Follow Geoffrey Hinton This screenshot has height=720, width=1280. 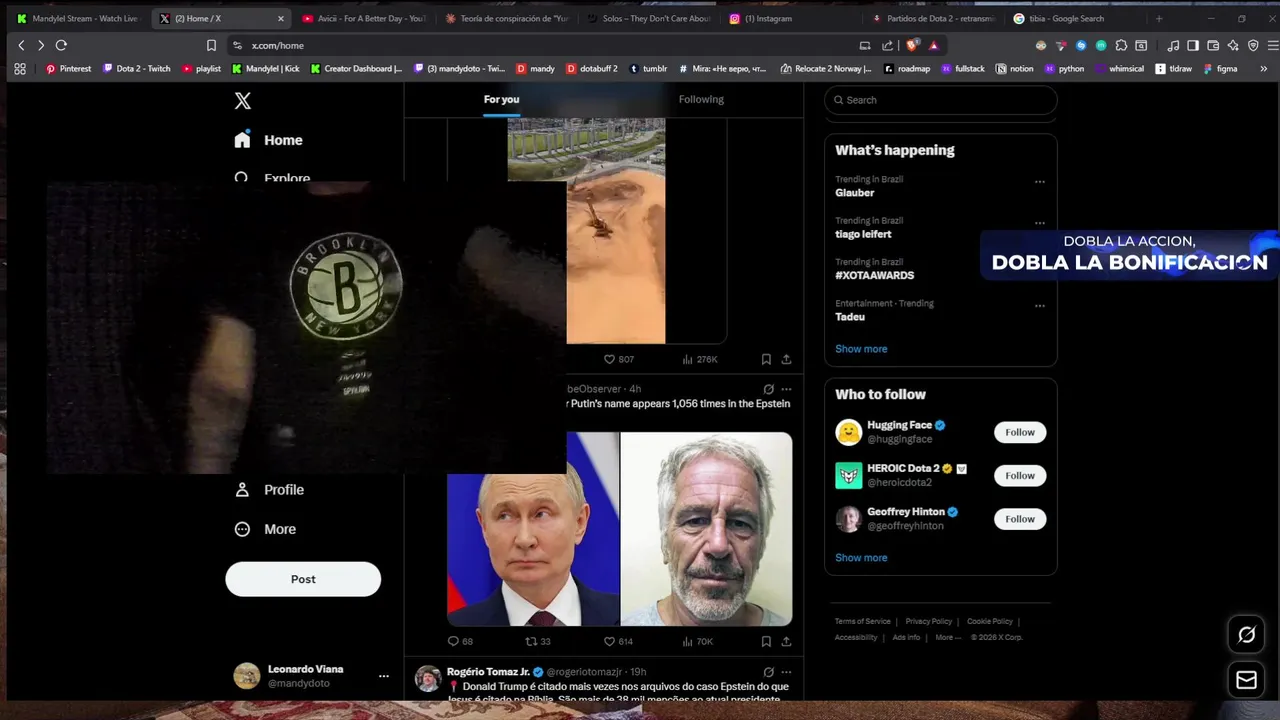(x=1020, y=519)
